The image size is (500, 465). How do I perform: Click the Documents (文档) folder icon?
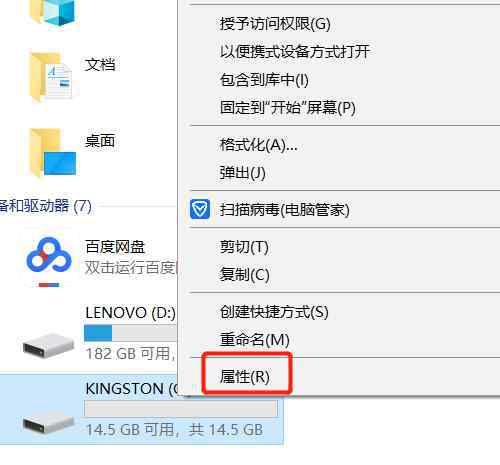tap(51, 77)
